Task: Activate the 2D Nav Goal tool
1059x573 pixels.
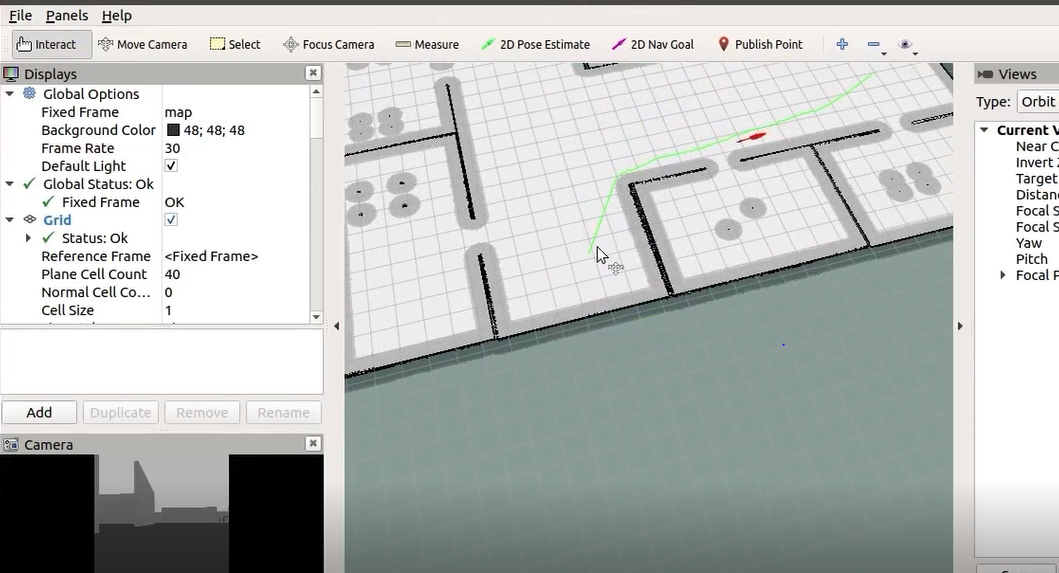Action: [652, 45]
